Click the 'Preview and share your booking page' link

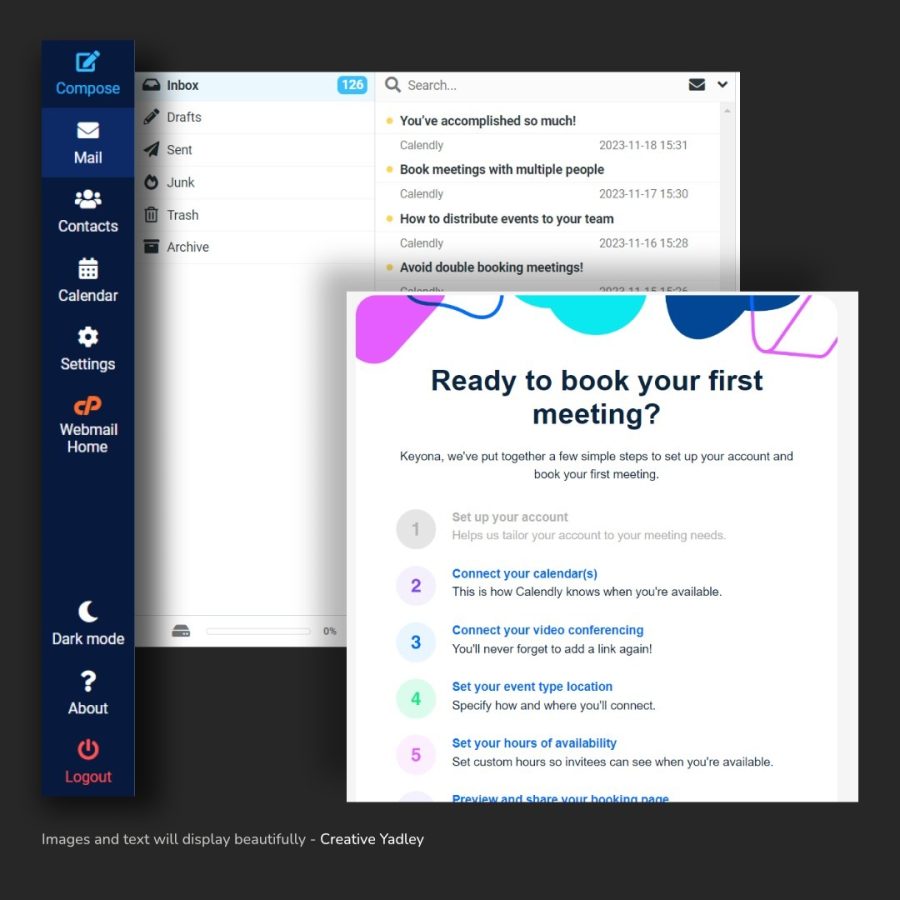560,797
